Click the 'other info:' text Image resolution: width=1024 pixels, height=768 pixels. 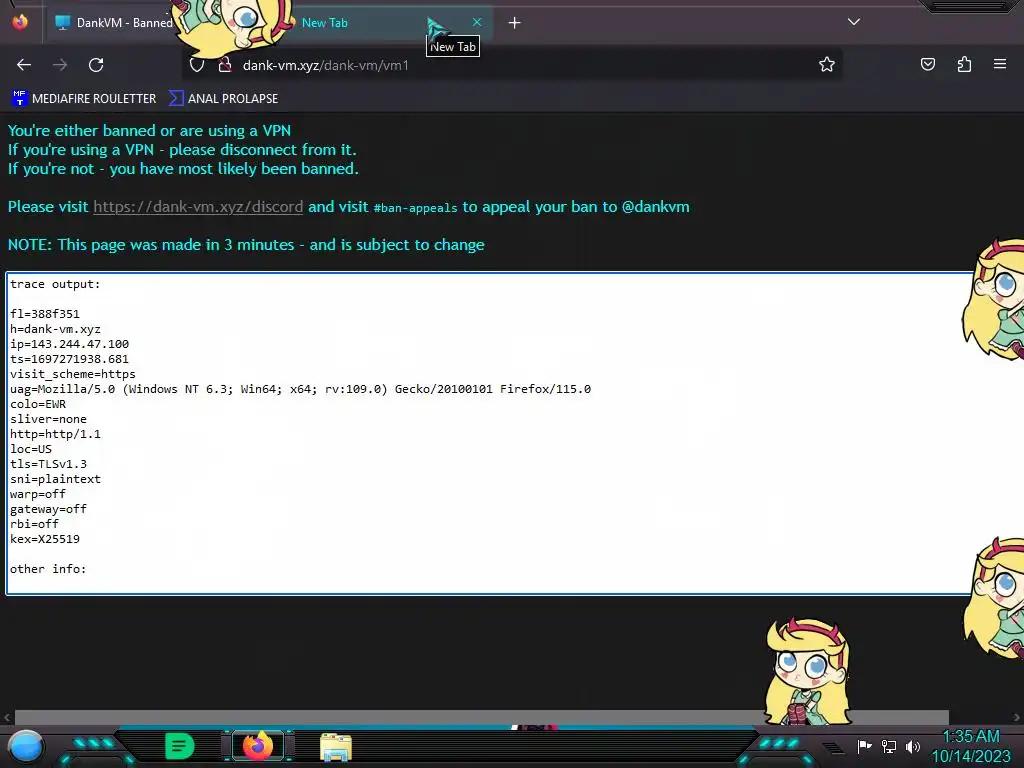pyautogui.click(x=48, y=569)
